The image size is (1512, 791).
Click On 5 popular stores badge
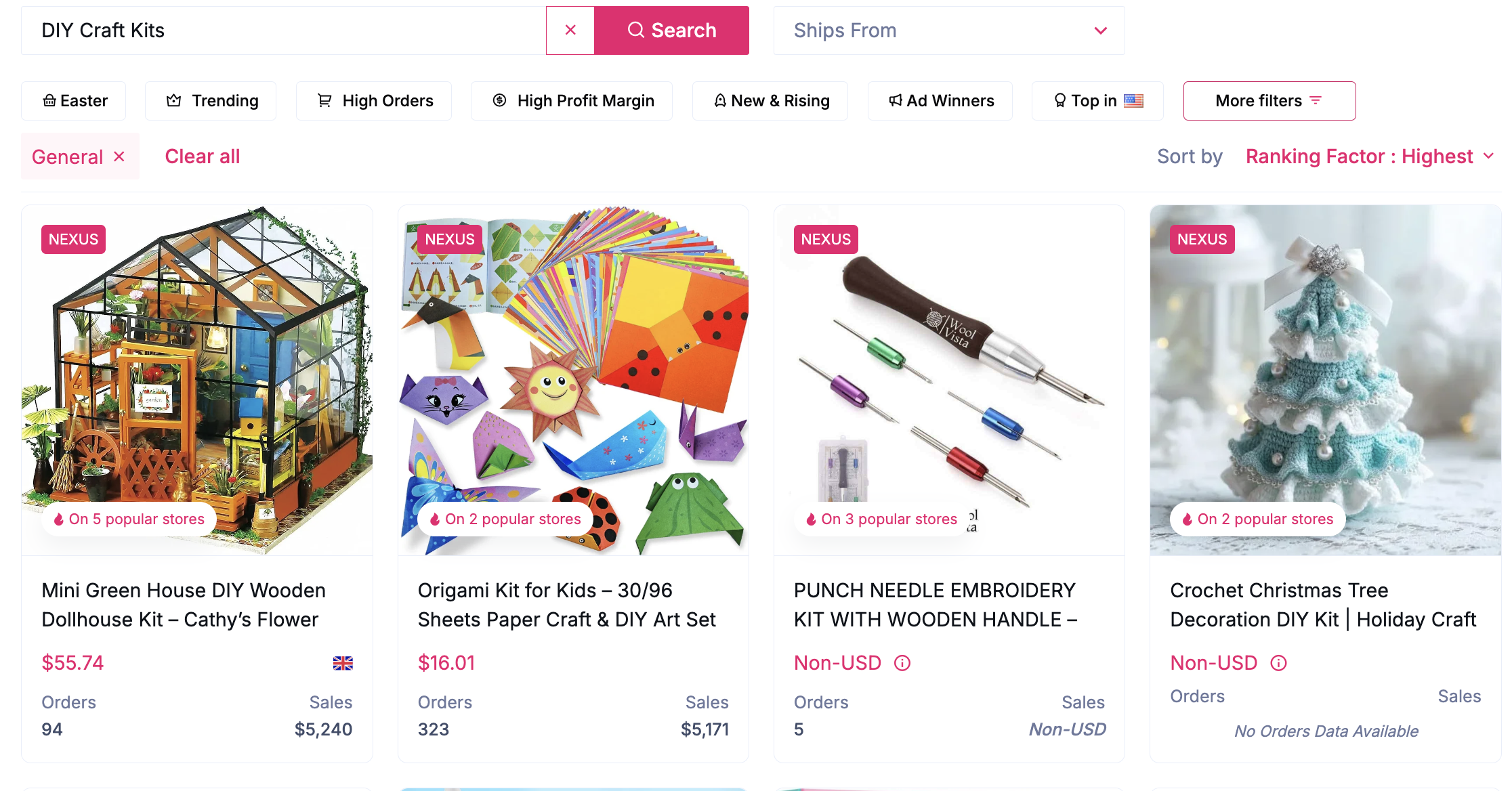(x=129, y=519)
